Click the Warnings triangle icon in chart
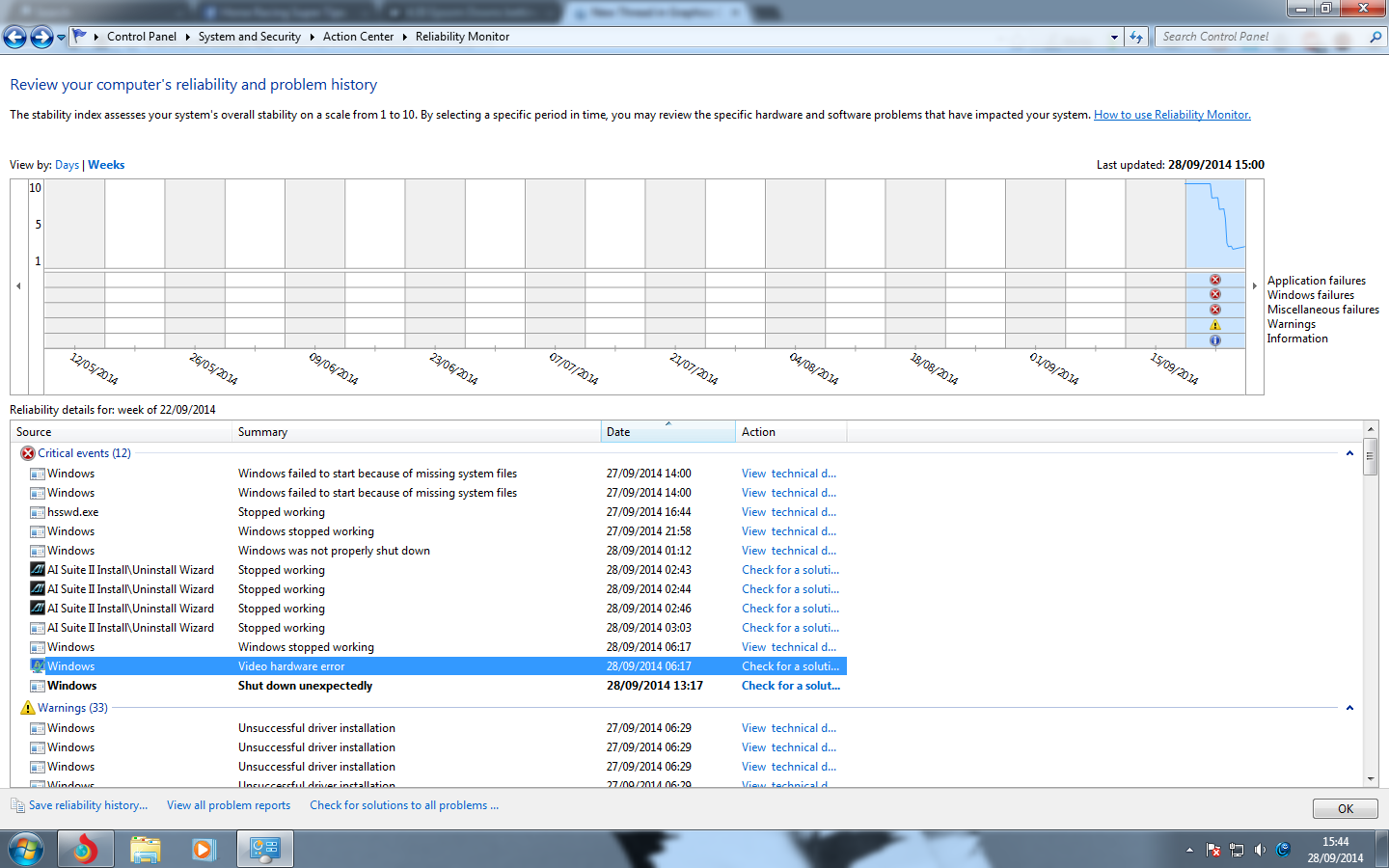1389x868 pixels. pyautogui.click(x=1215, y=325)
